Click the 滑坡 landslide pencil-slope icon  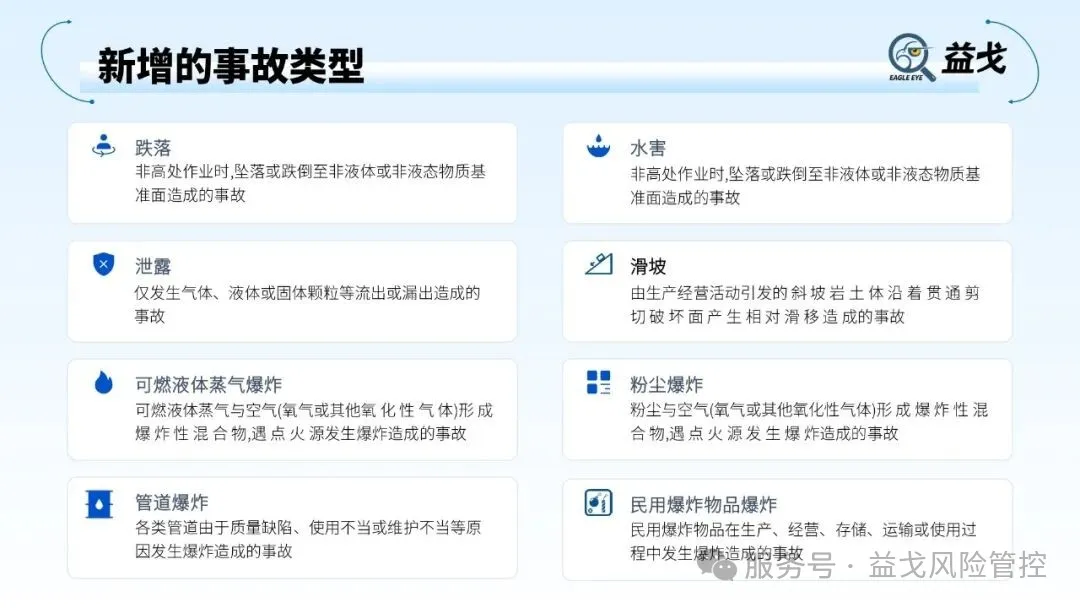click(598, 263)
